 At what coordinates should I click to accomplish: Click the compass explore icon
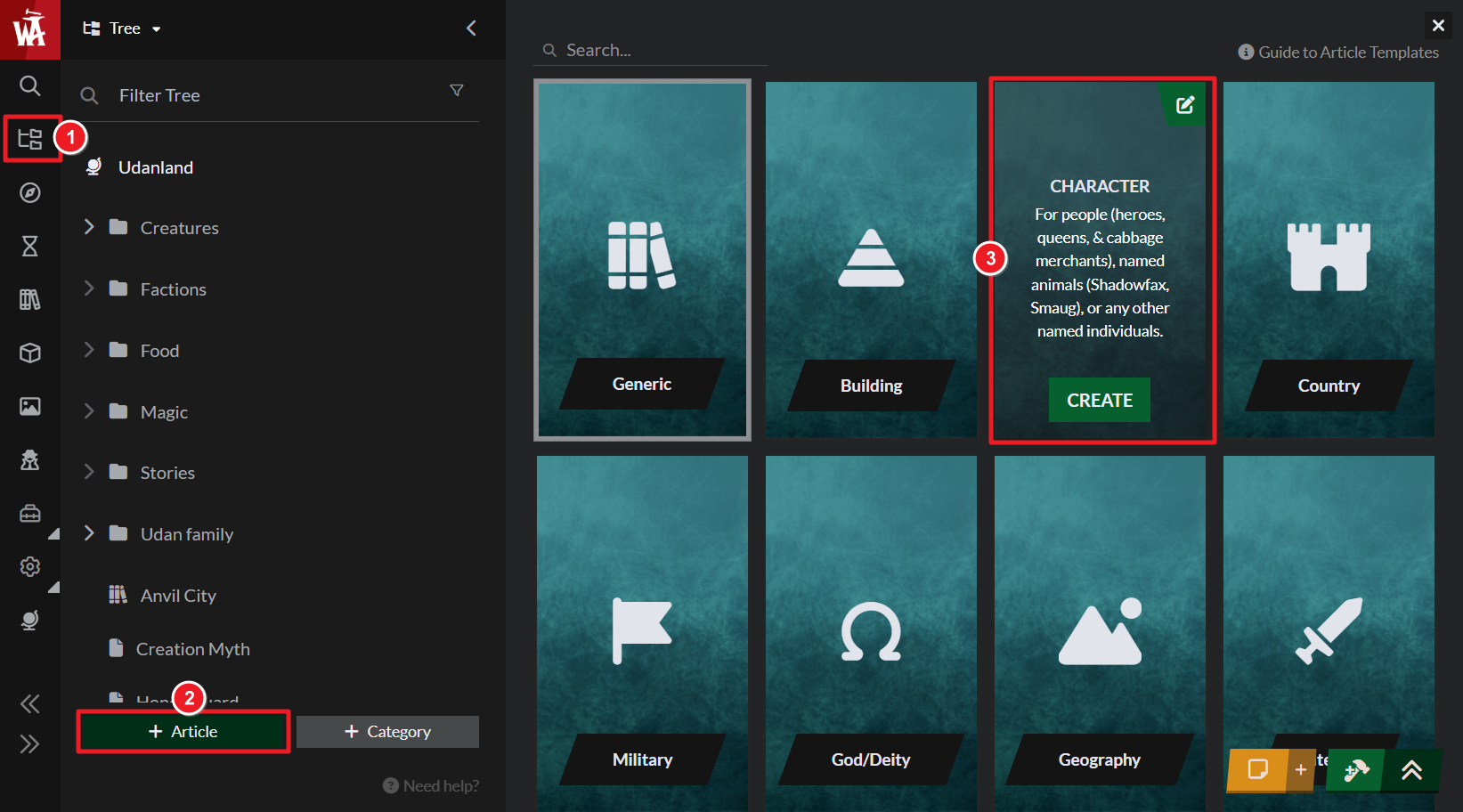(29, 193)
